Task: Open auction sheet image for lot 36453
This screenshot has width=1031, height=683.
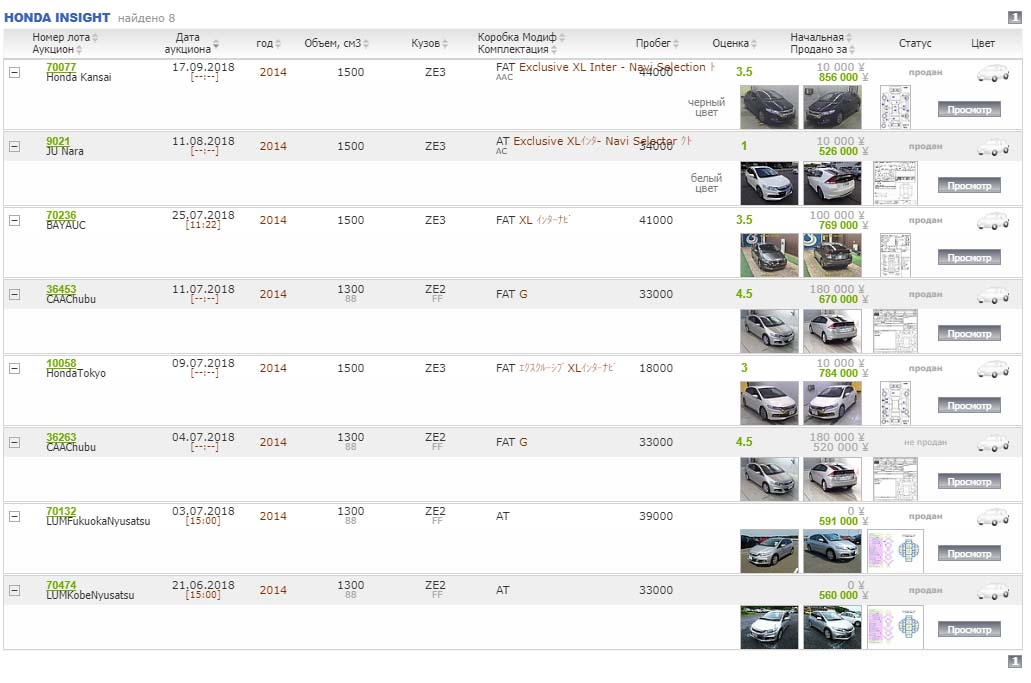Action: [x=894, y=331]
